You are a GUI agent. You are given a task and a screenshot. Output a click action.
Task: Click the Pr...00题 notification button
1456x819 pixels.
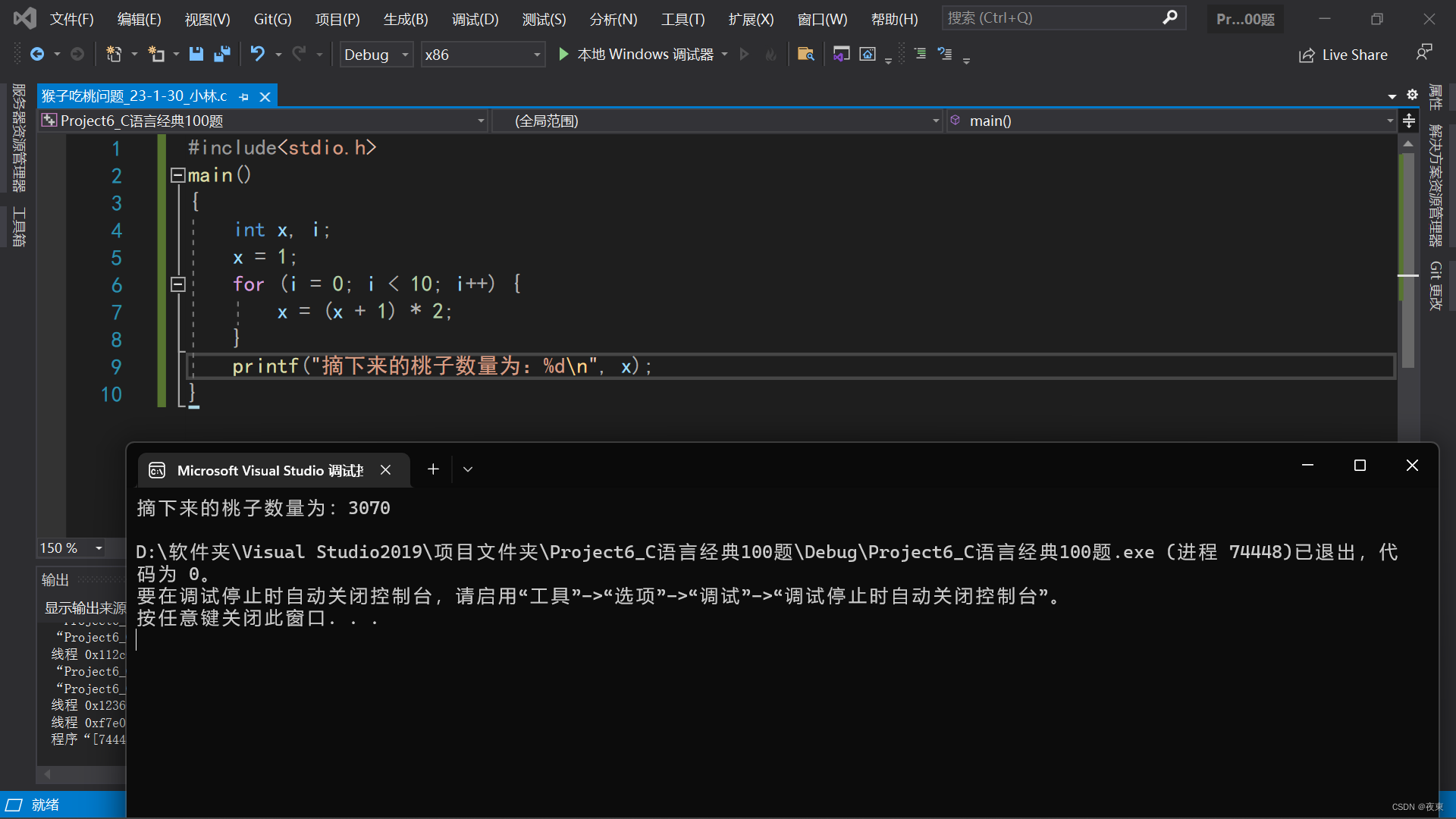[1244, 18]
